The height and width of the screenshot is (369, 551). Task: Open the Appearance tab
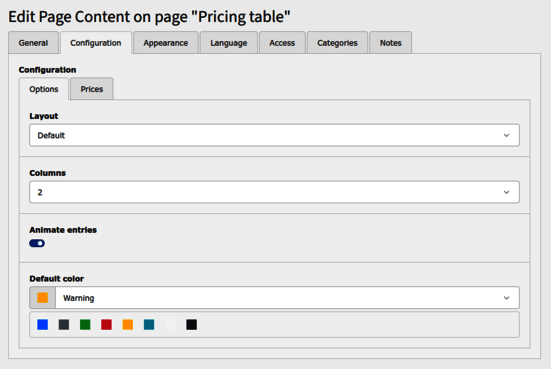(x=166, y=43)
